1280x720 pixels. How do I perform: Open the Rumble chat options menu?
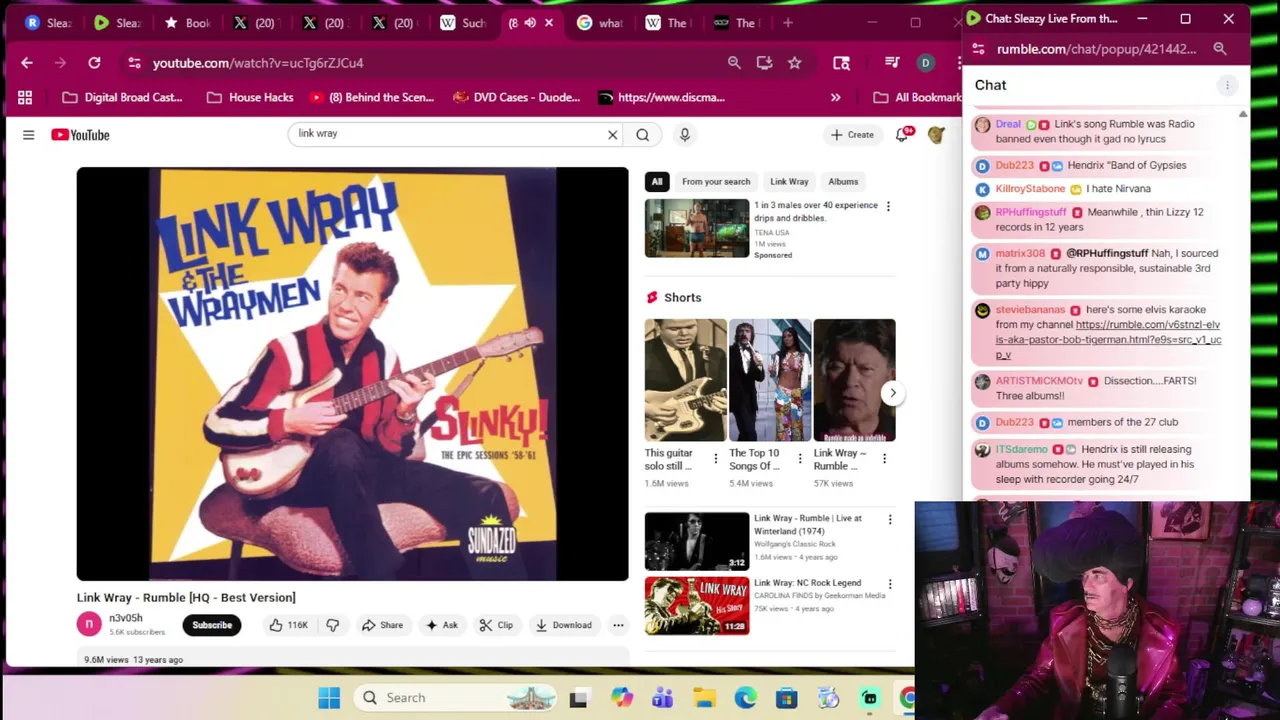[x=1227, y=86]
